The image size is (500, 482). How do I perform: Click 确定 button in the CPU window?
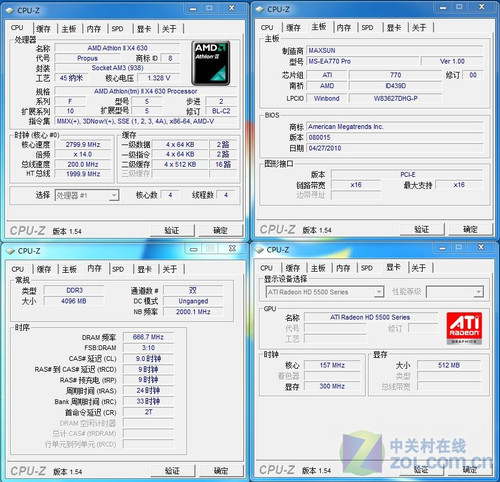[x=220, y=230]
